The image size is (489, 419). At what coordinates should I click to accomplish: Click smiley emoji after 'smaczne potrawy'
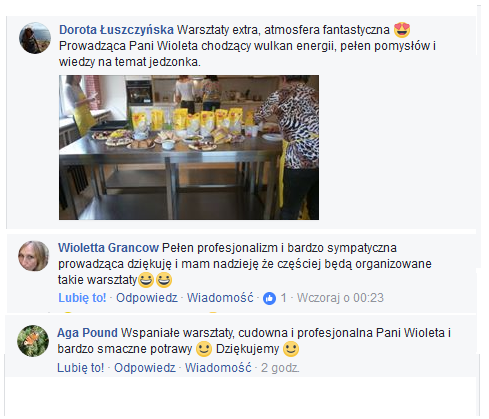coord(204,349)
